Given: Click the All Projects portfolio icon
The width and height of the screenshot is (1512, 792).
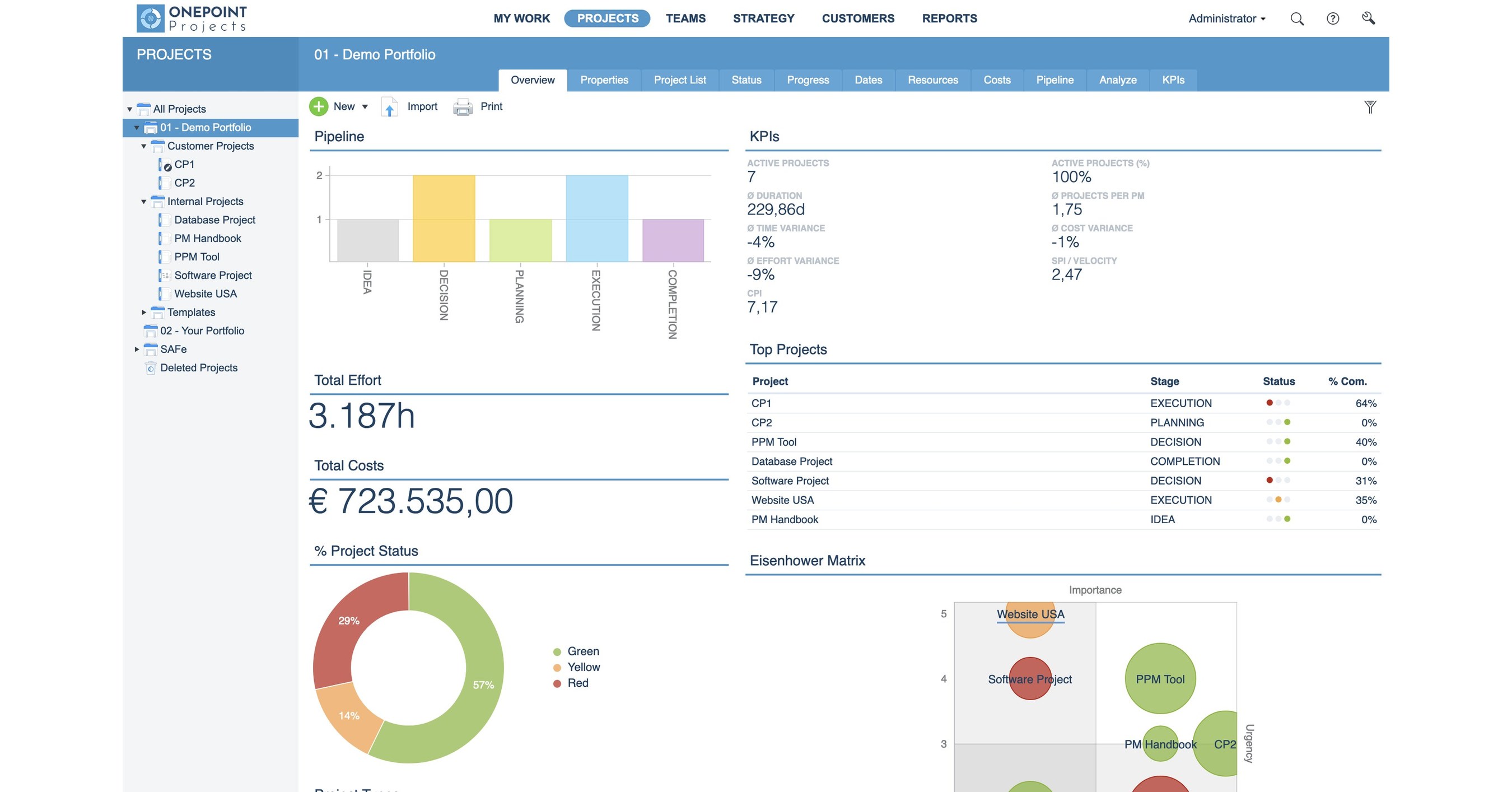Looking at the screenshot, I should pyautogui.click(x=143, y=109).
